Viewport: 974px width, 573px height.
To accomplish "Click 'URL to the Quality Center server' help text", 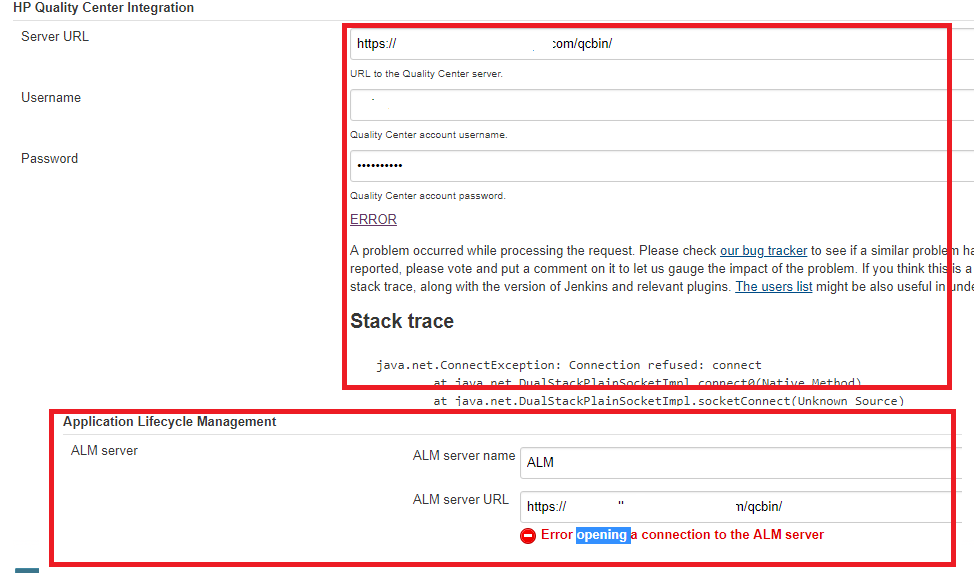I will (426, 74).
